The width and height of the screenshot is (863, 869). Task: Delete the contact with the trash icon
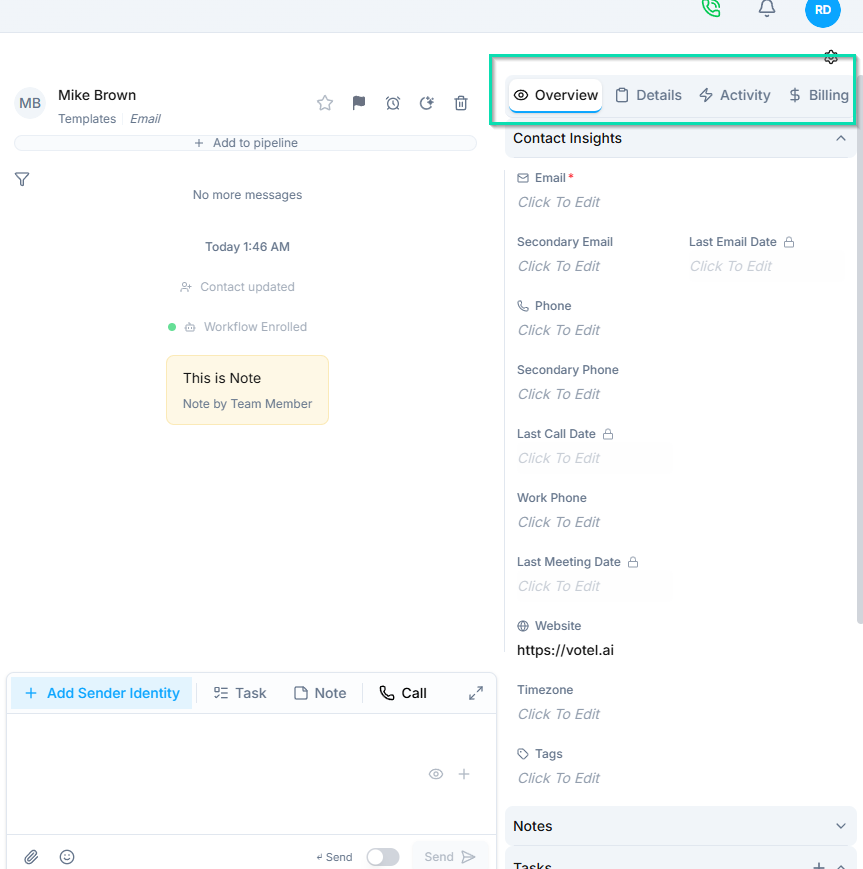(x=460, y=102)
